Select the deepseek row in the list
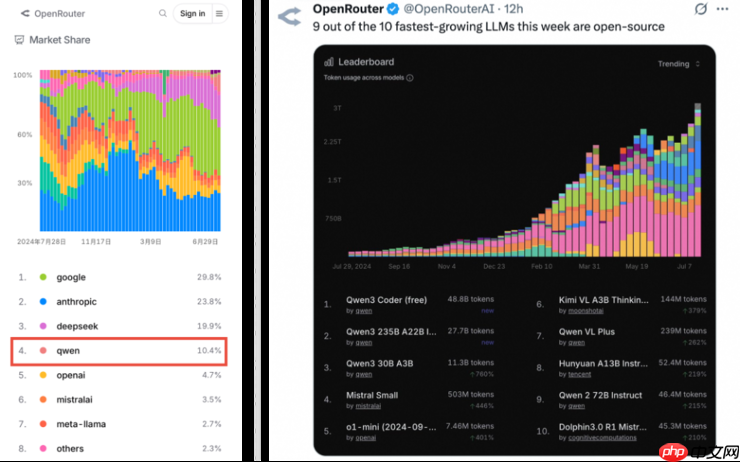 120,326
